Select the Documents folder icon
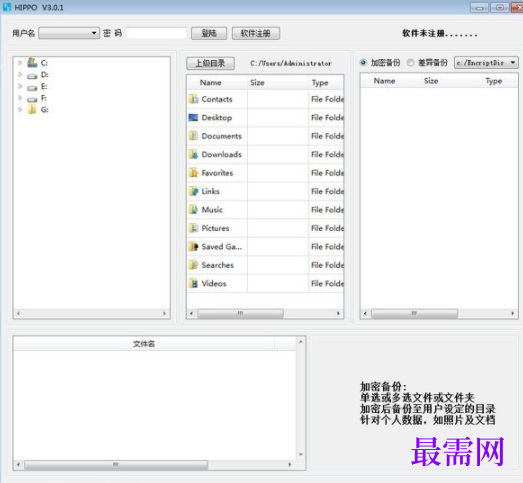Viewport: 523px width, 483px height. (x=193, y=136)
